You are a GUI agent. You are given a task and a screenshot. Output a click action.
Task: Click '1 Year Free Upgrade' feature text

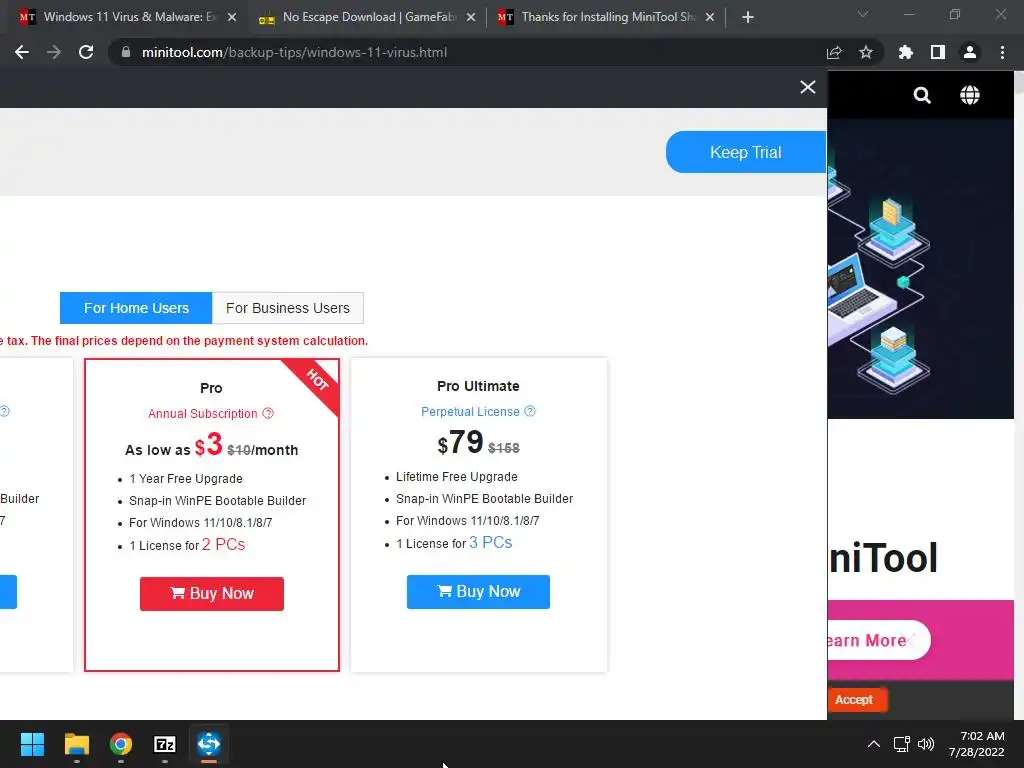tap(185, 479)
